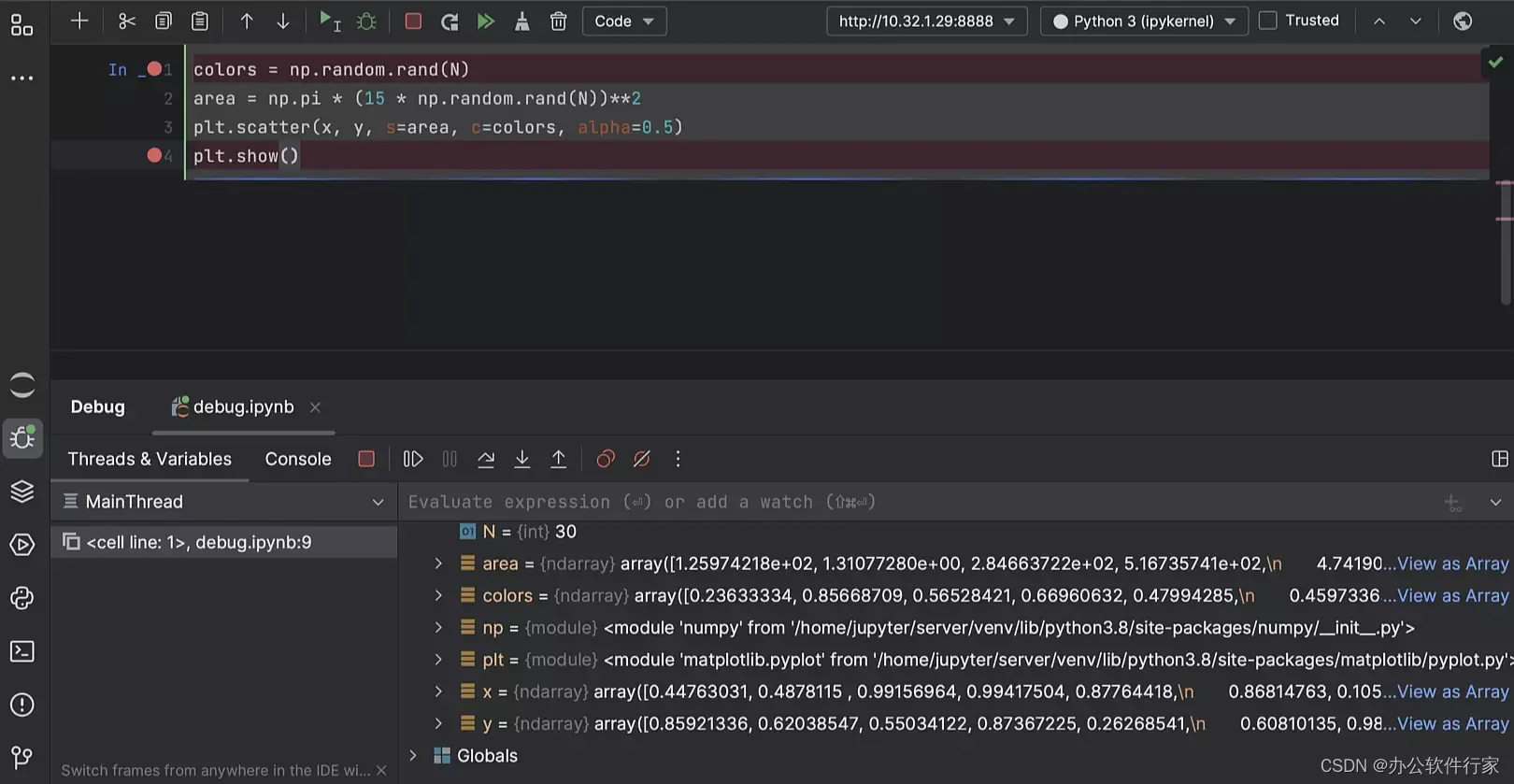Expand the area ndarray variable
The width and height of the screenshot is (1514, 784).
438,563
